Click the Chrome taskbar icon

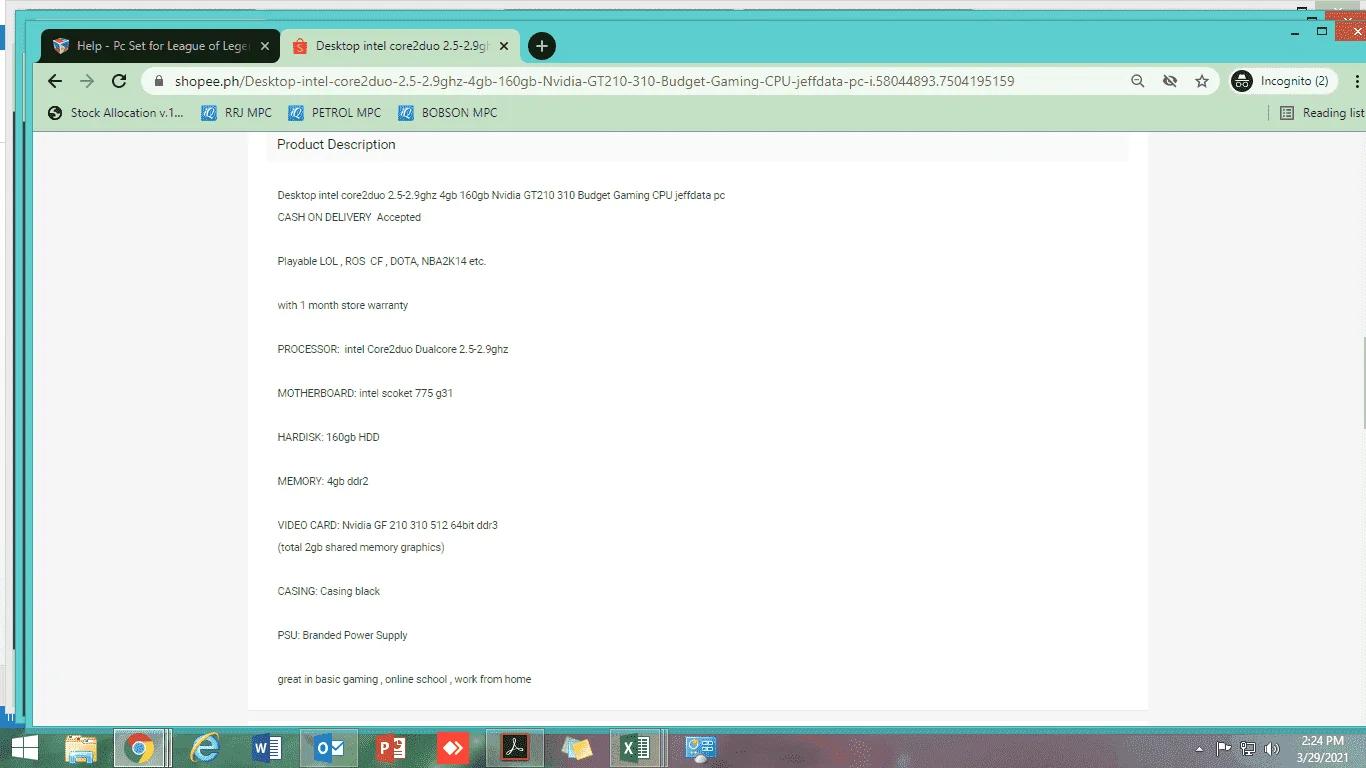(x=139, y=748)
